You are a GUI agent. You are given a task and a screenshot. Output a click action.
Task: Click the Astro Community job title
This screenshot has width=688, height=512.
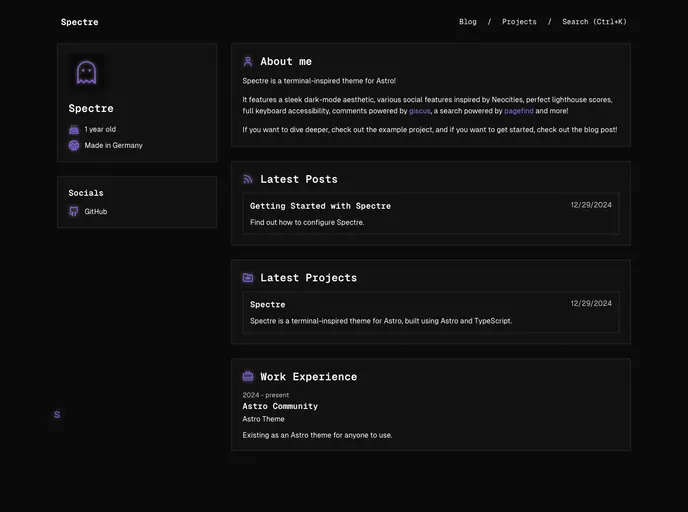coord(280,406)
